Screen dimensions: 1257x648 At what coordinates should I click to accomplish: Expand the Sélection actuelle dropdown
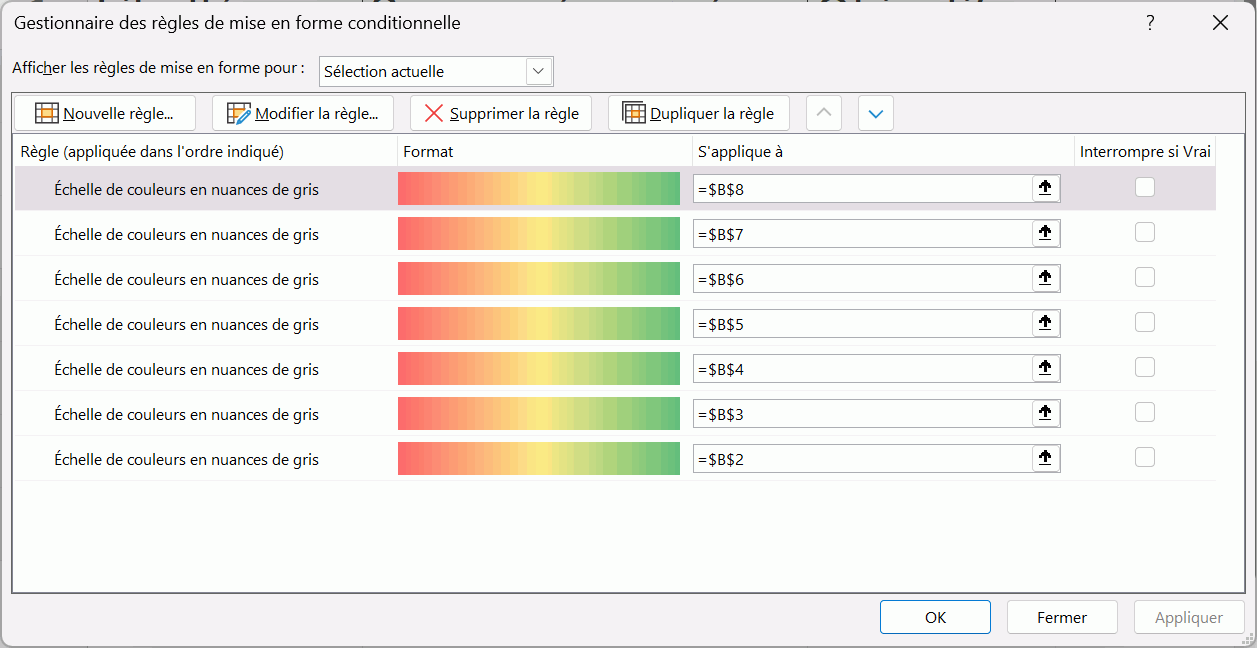pos(538,72)
